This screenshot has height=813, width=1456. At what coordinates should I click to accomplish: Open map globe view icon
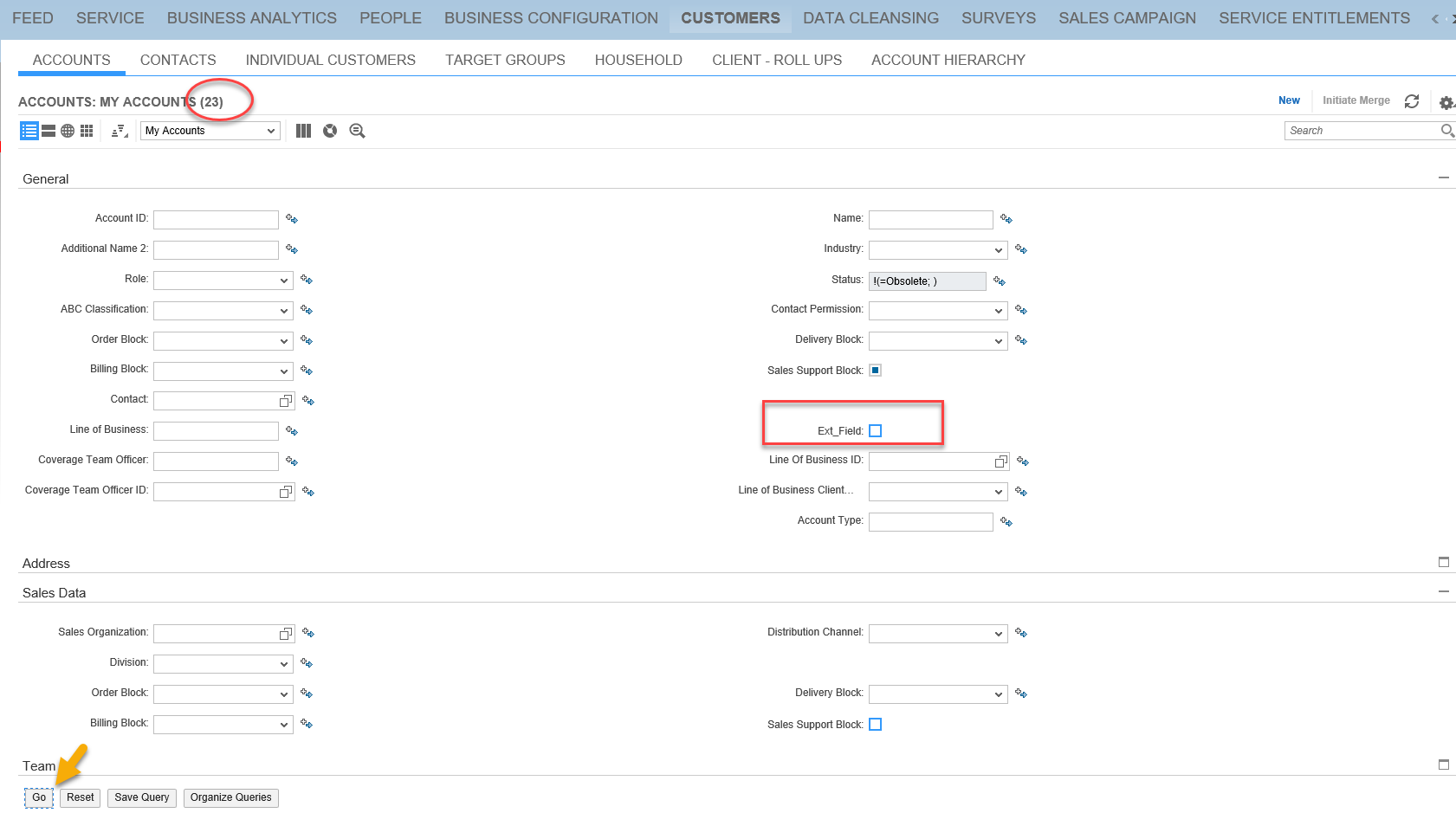[x=68, y=131]
